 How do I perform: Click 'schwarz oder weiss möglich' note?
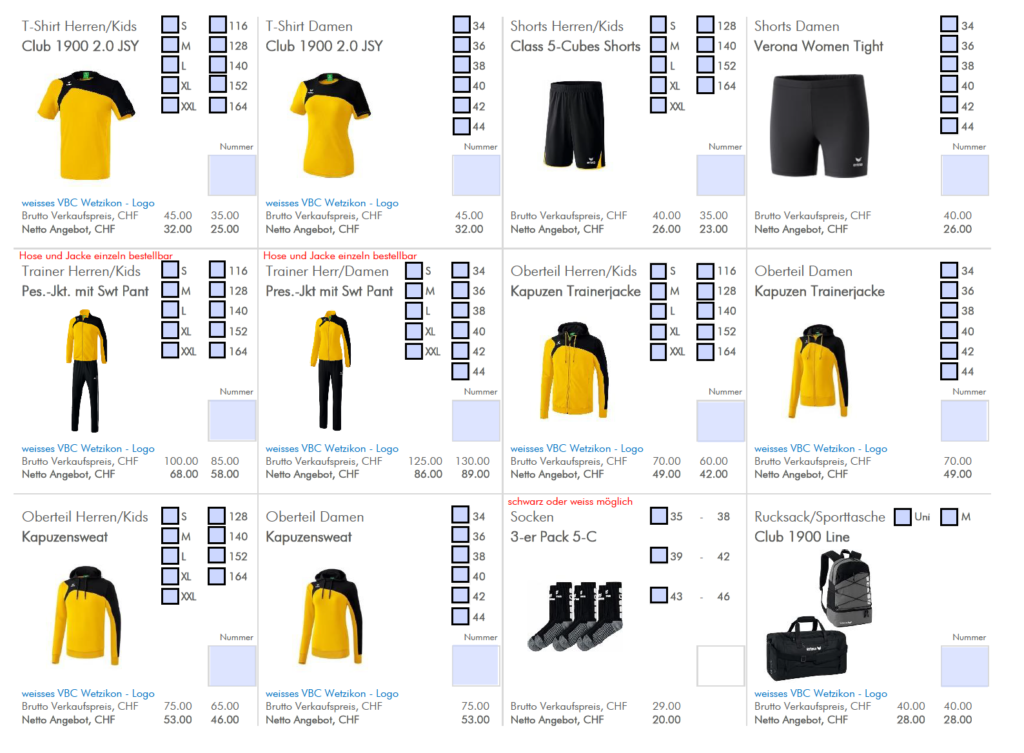[x=570, y=501]
